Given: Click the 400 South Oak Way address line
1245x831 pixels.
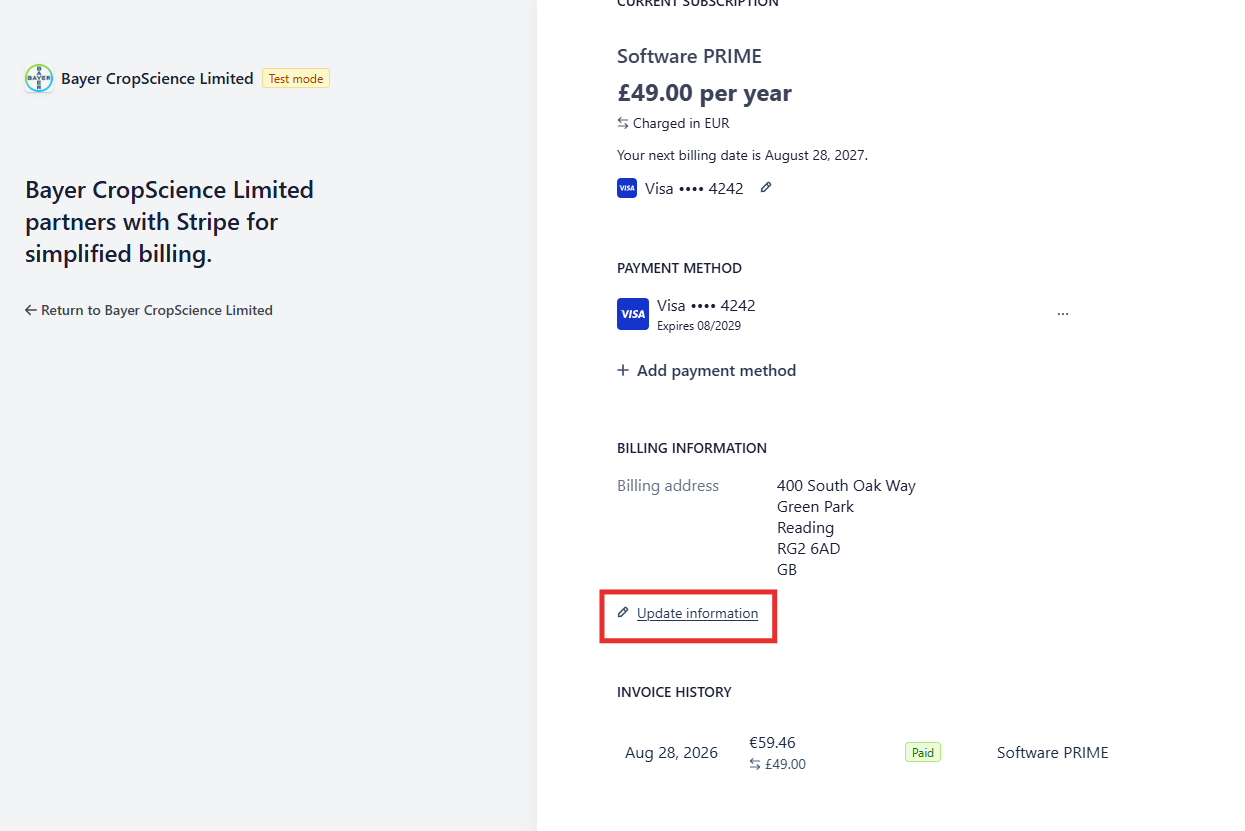Looking at the screenshot, I should click(846, 486).
